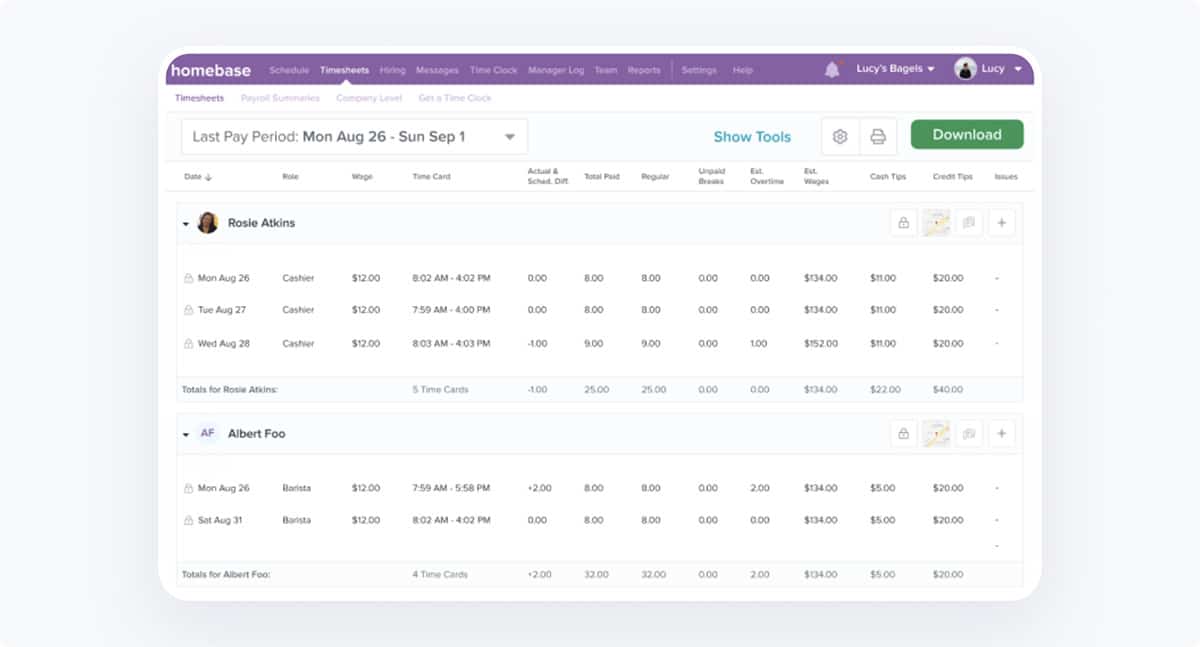Collapse Rosie Atkins' timesheet section
The width and height of the screenshot is (1200, 647).
point(185,222)
